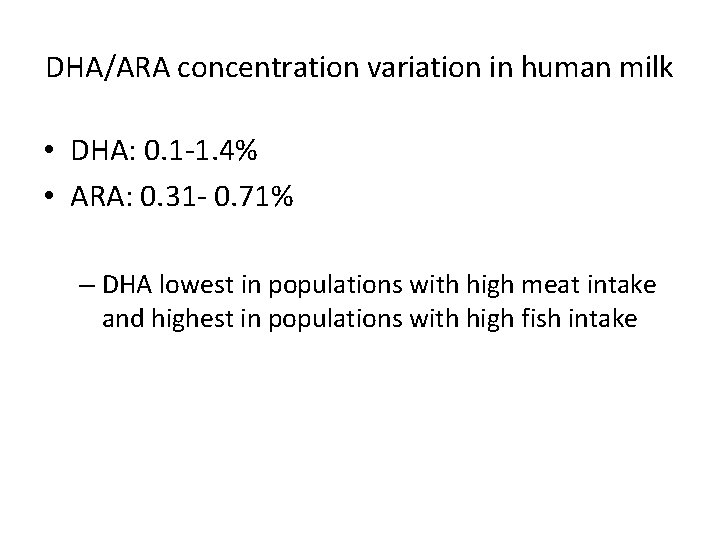Select the first bullet point marker

(x=50, y=153)
